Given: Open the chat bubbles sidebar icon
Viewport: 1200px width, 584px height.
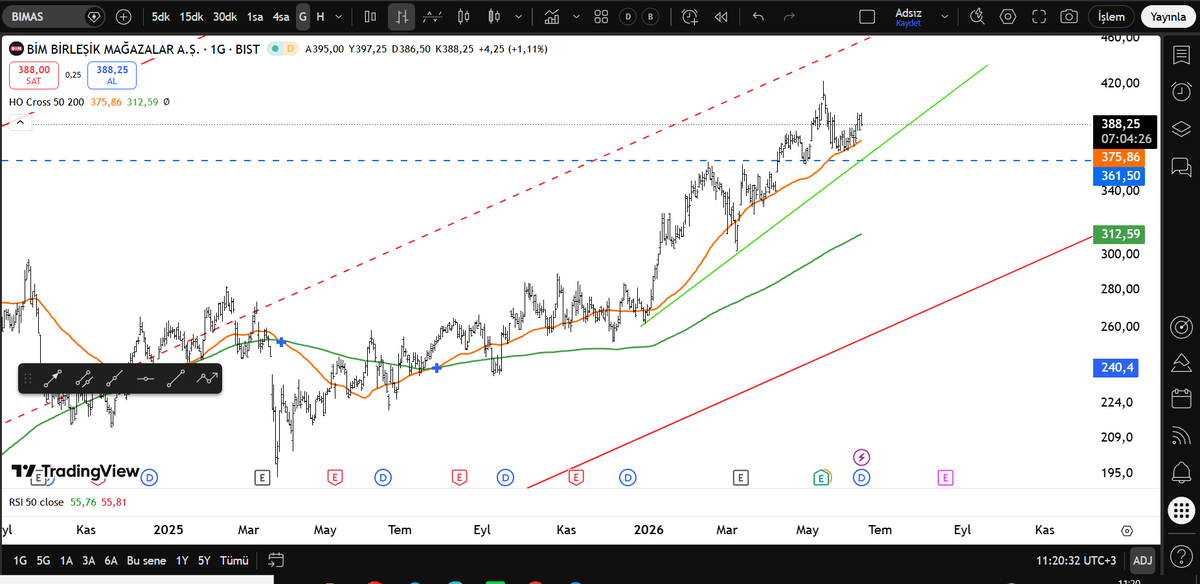Looking at the screenshot, I should coord(1181,165).
